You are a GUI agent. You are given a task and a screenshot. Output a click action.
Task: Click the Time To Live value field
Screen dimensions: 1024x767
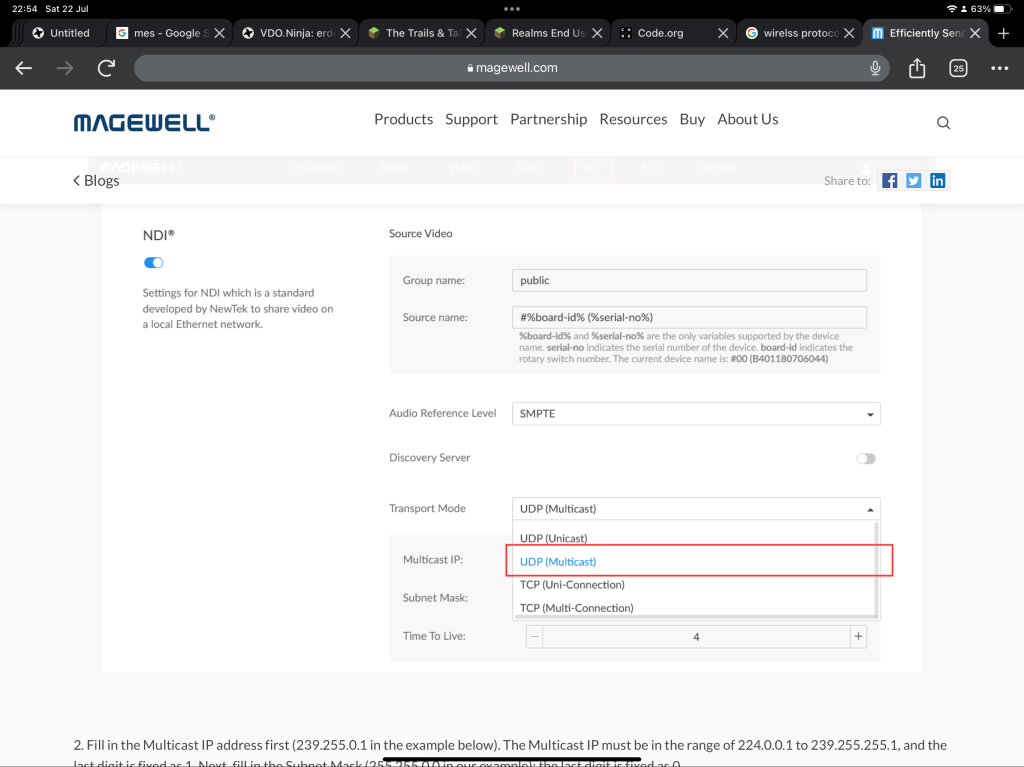[696, 636]
